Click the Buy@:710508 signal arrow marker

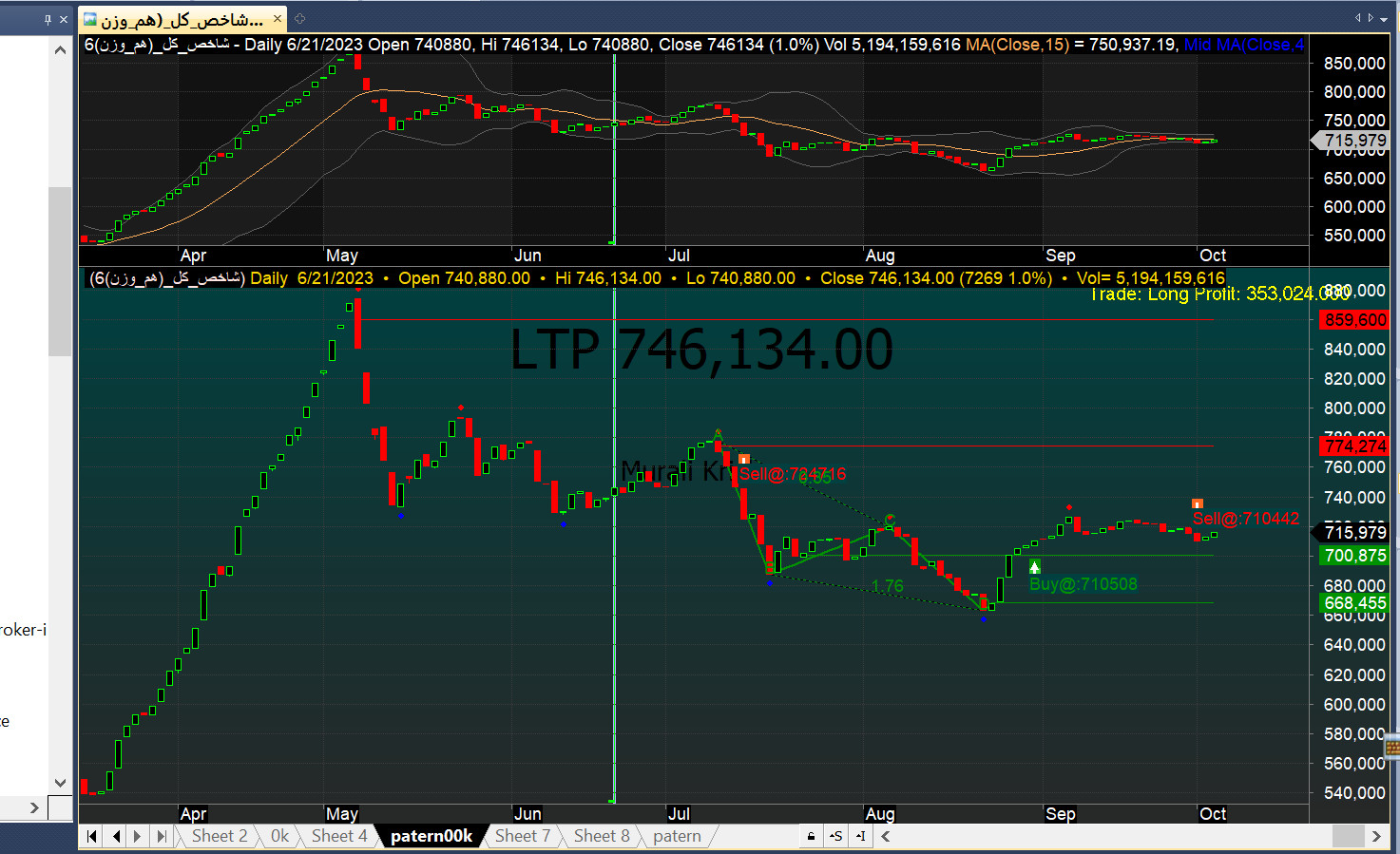1034,567
